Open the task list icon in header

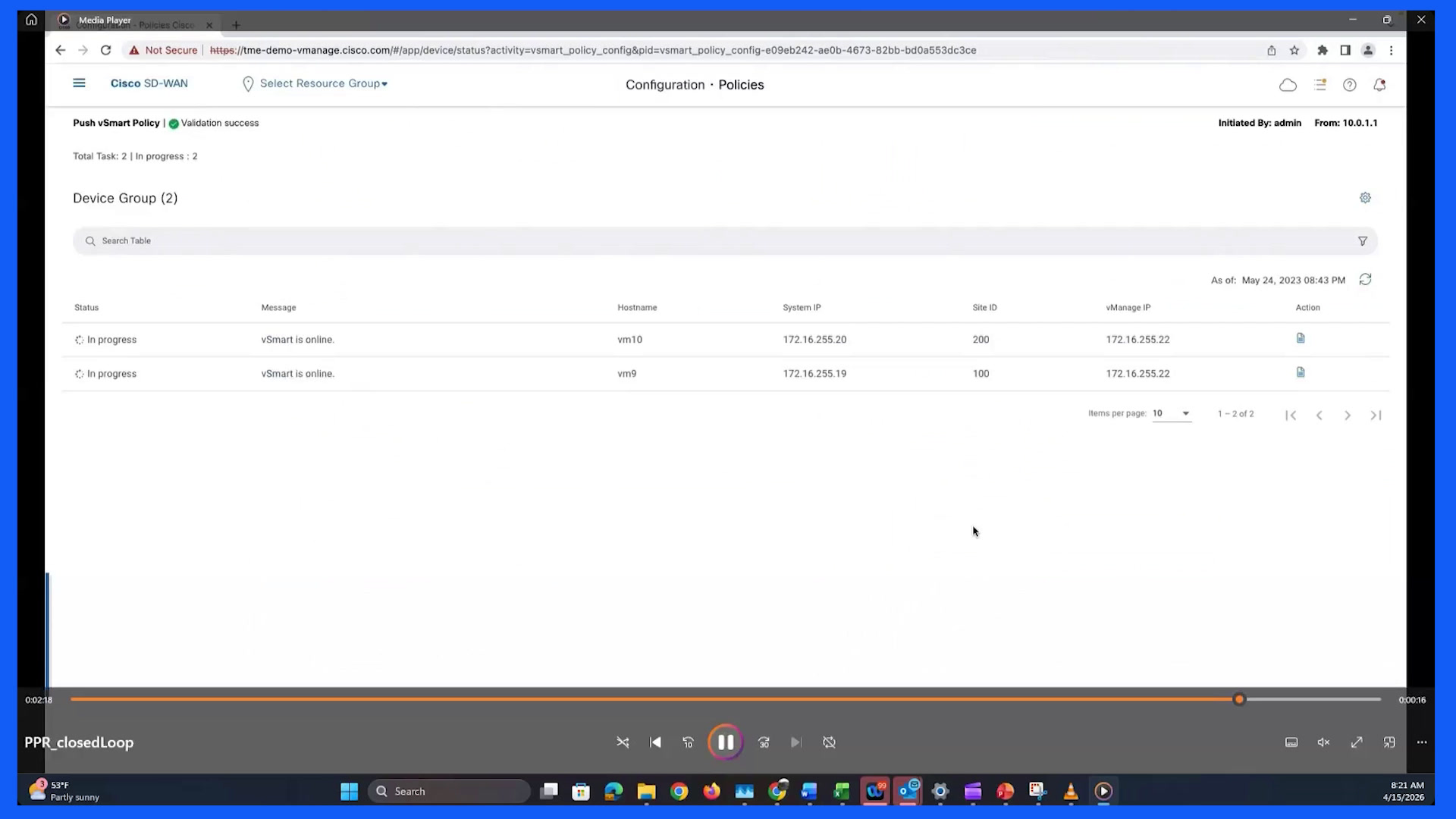[1320, 85]
